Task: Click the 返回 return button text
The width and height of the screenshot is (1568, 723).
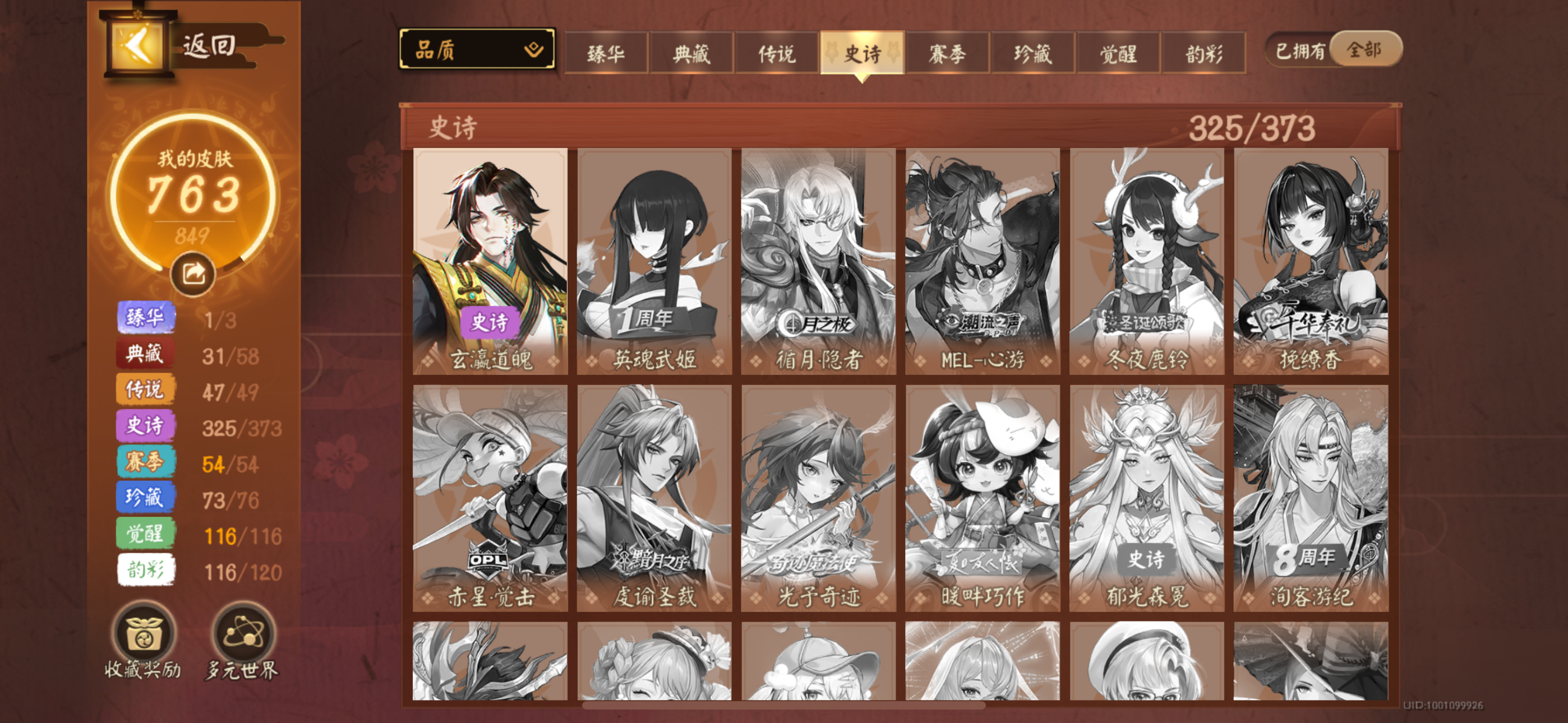Action: point(209,45)
